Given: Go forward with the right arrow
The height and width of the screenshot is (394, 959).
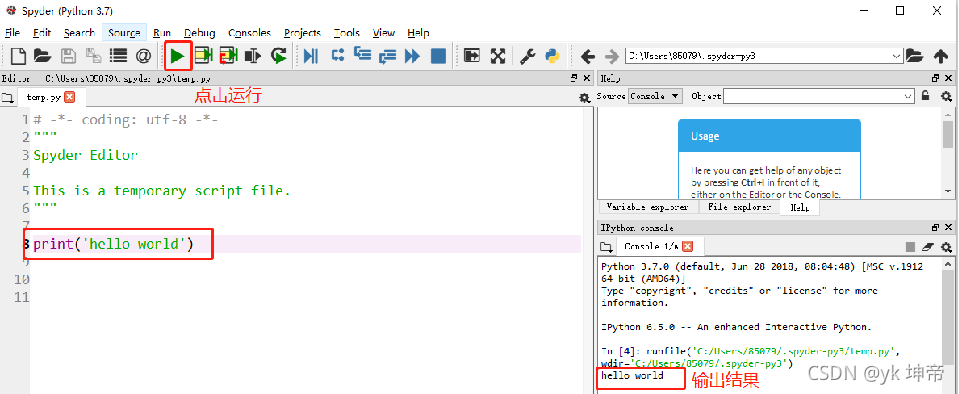Looking at the screenshot, I should 612,57.
